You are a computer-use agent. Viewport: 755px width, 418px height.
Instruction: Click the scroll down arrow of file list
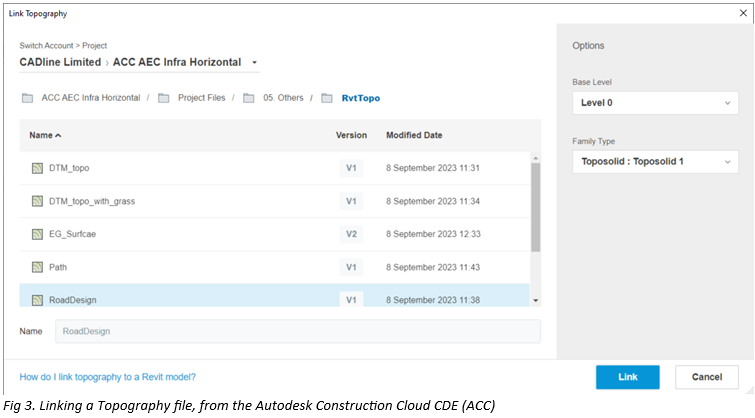tap(535, 301)
